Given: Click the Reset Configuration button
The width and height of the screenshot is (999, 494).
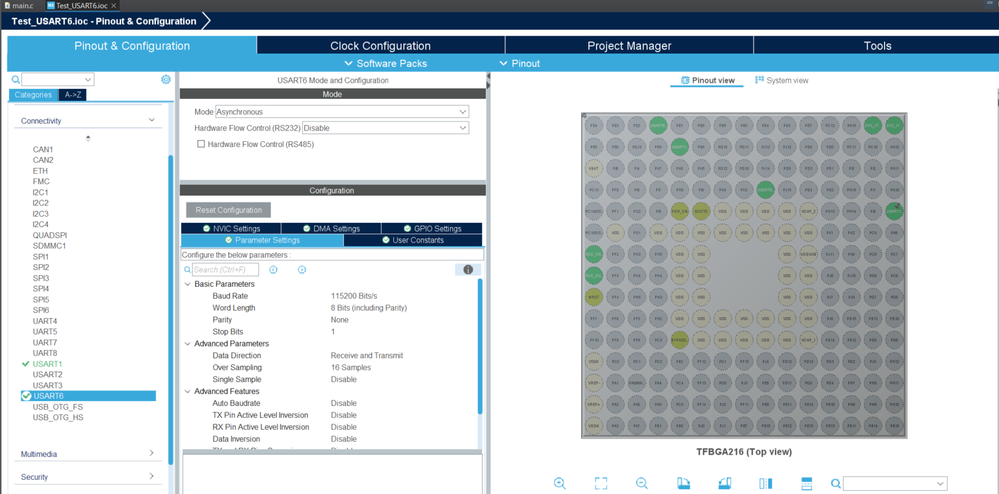Looking at the screenshot, I should click(228, 210).
